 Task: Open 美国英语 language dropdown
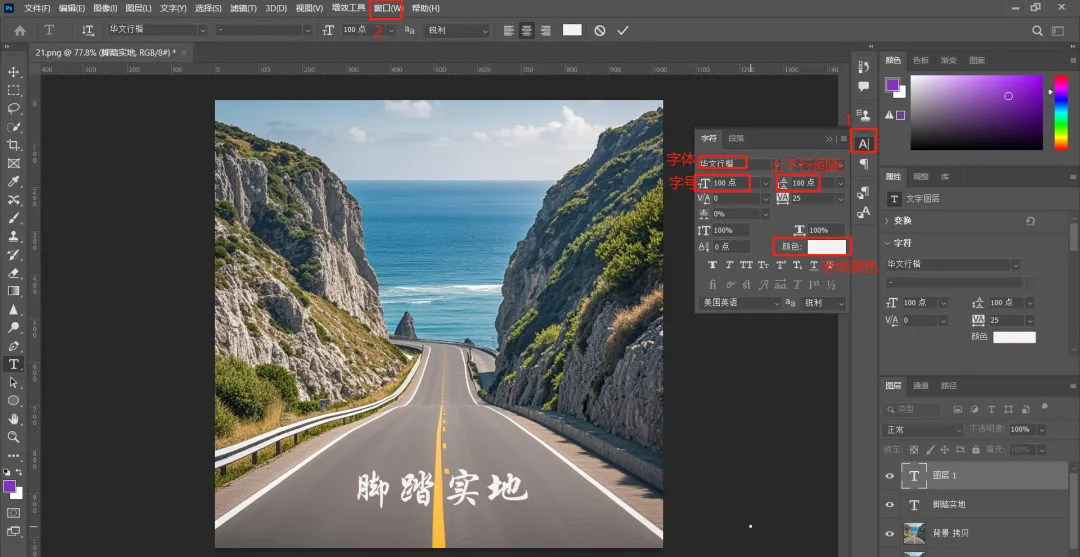click(x=739, y=303)
